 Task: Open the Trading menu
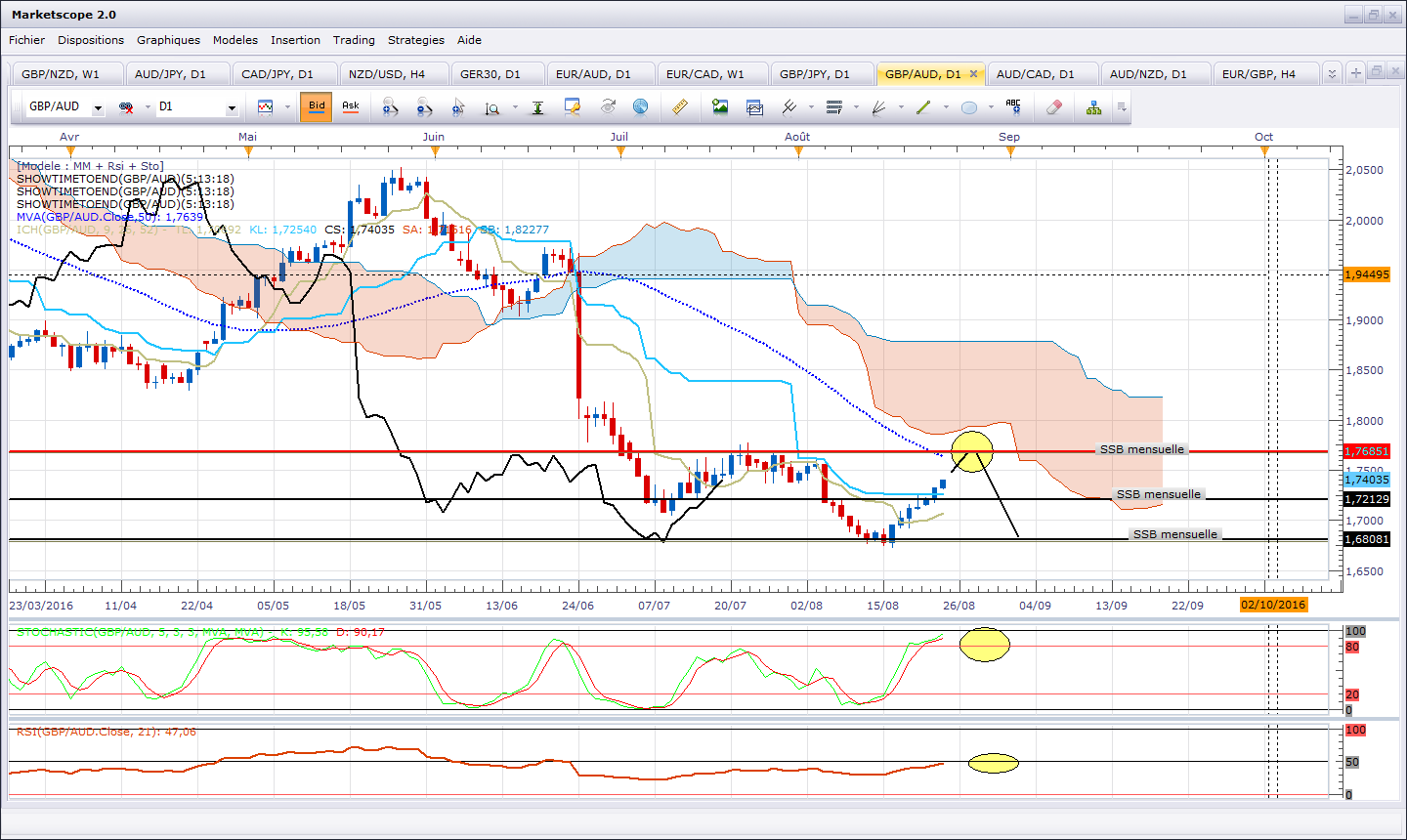point(354,40)
